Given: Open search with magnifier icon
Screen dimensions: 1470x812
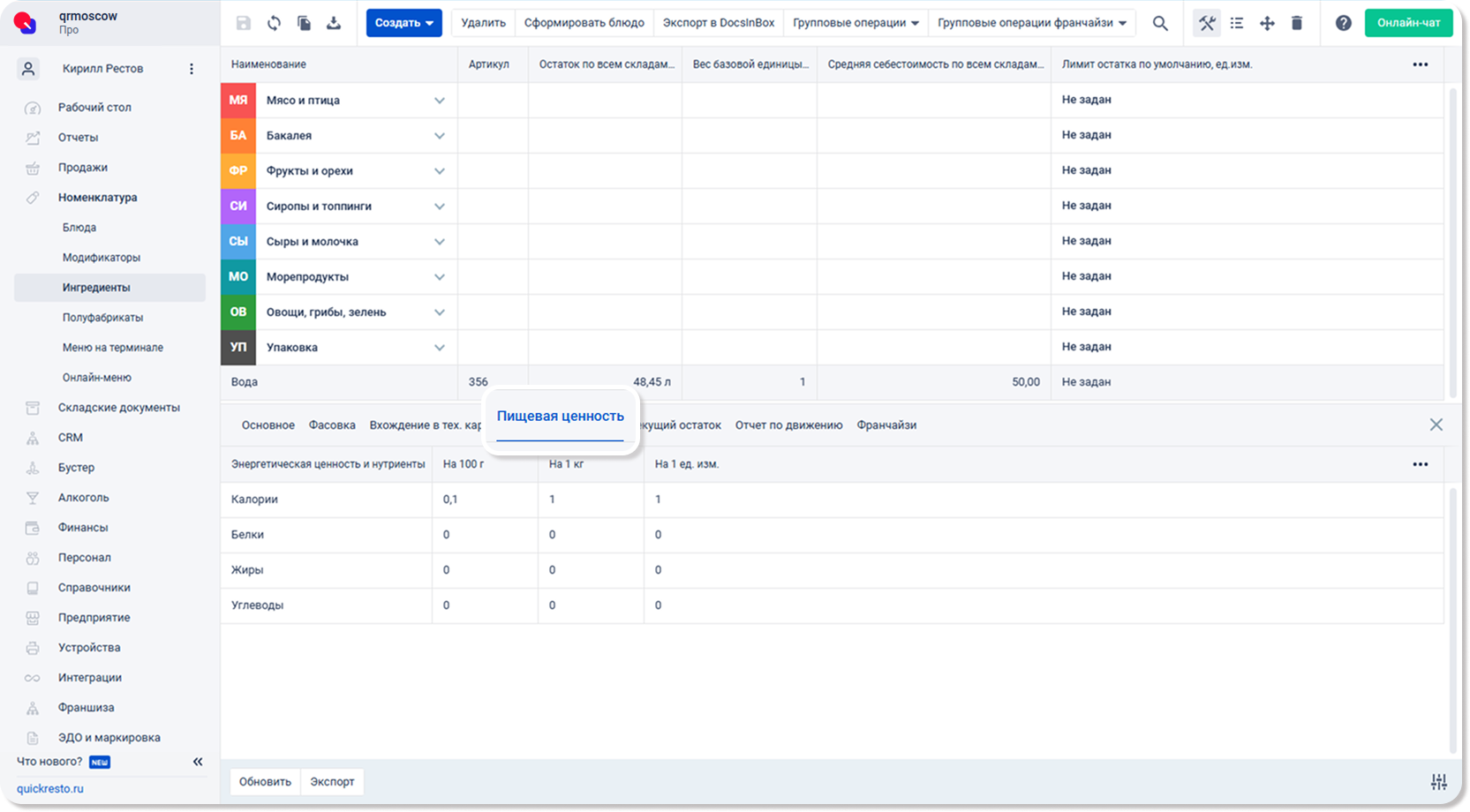Looking at the screenshot, I should tap(1160, 23).
